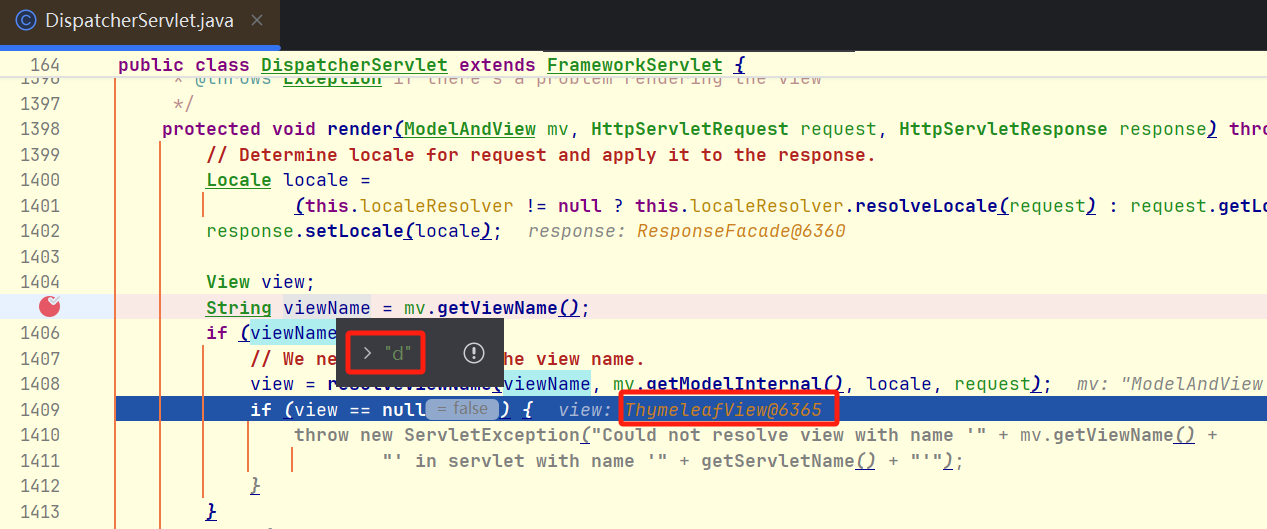Click 'if (view == null' on highlighted line 1409
Image resolution: width=1267 pixels, height=529 pixels.
pyautogui.click(x=338, y=410)
